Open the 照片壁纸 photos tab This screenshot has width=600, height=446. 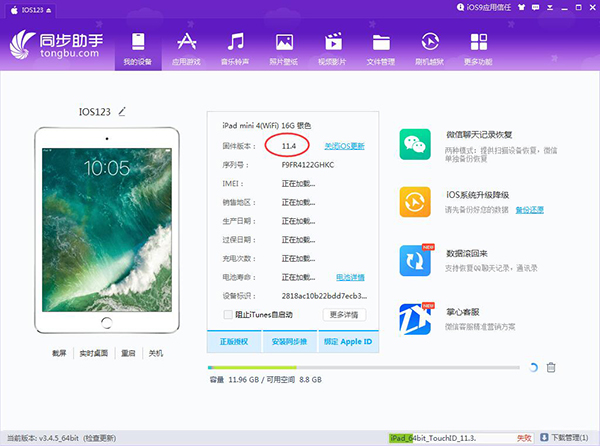point(284,49)
